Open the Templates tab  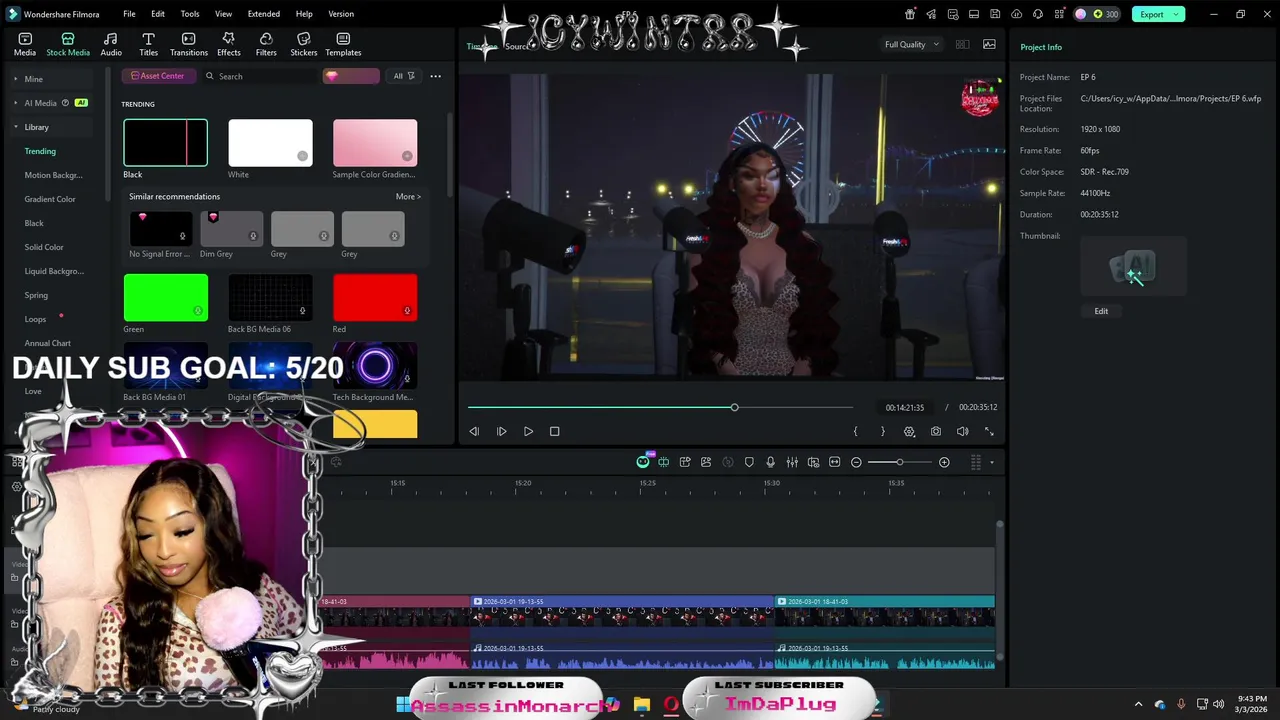pos(343,44)
